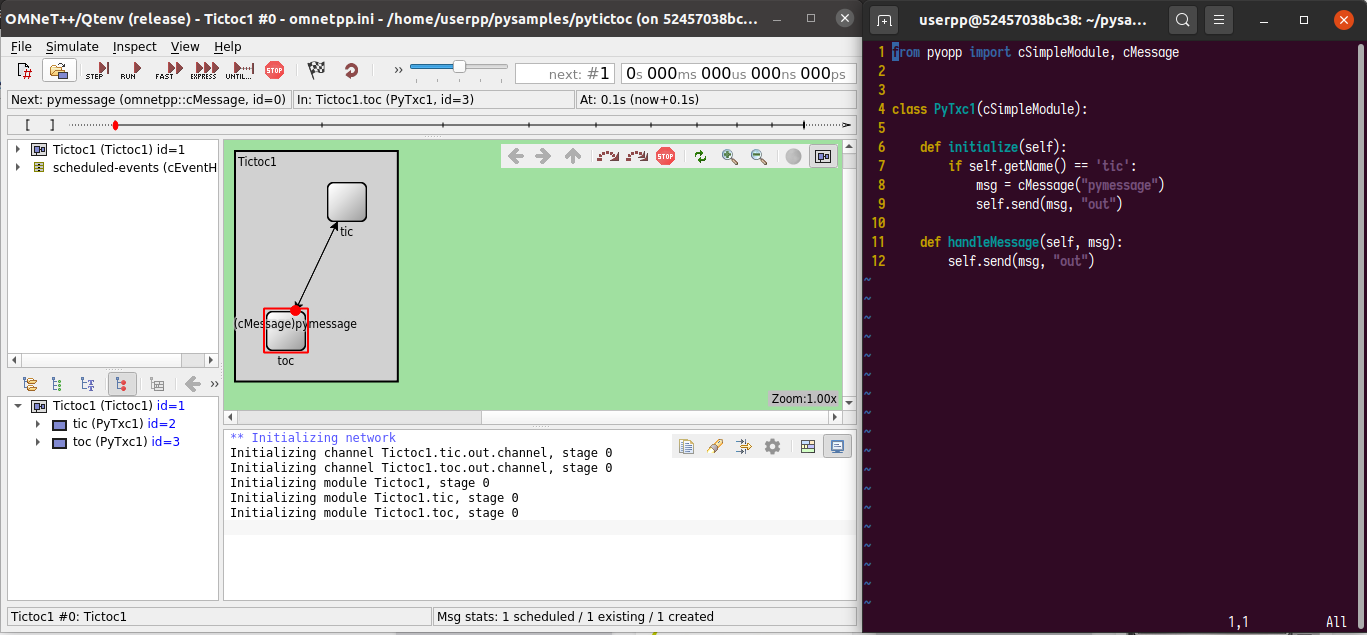The width and height of the screenshot is (1367, 635).
Task: Open the File menu
Action: click(21, 46)
